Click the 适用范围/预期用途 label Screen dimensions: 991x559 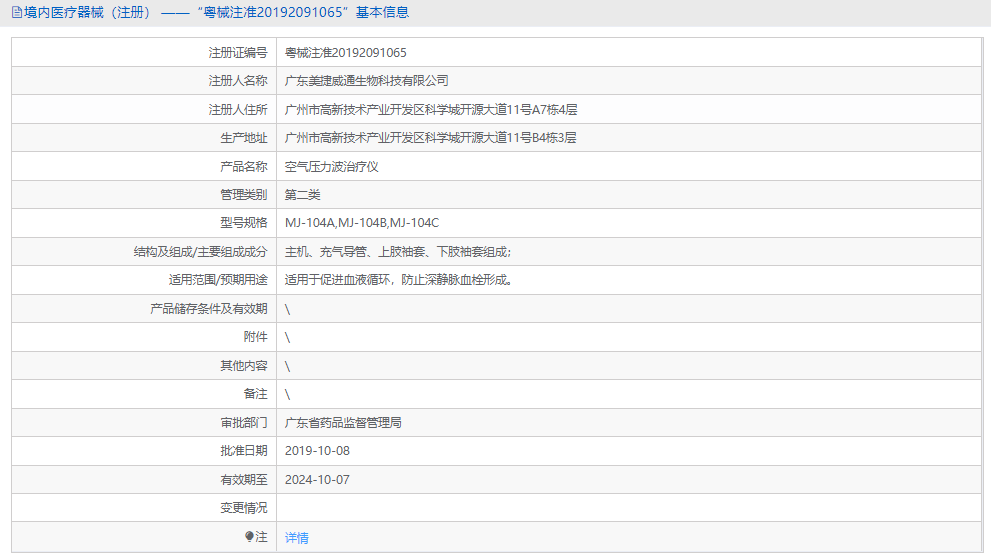(x=218, y=280)
